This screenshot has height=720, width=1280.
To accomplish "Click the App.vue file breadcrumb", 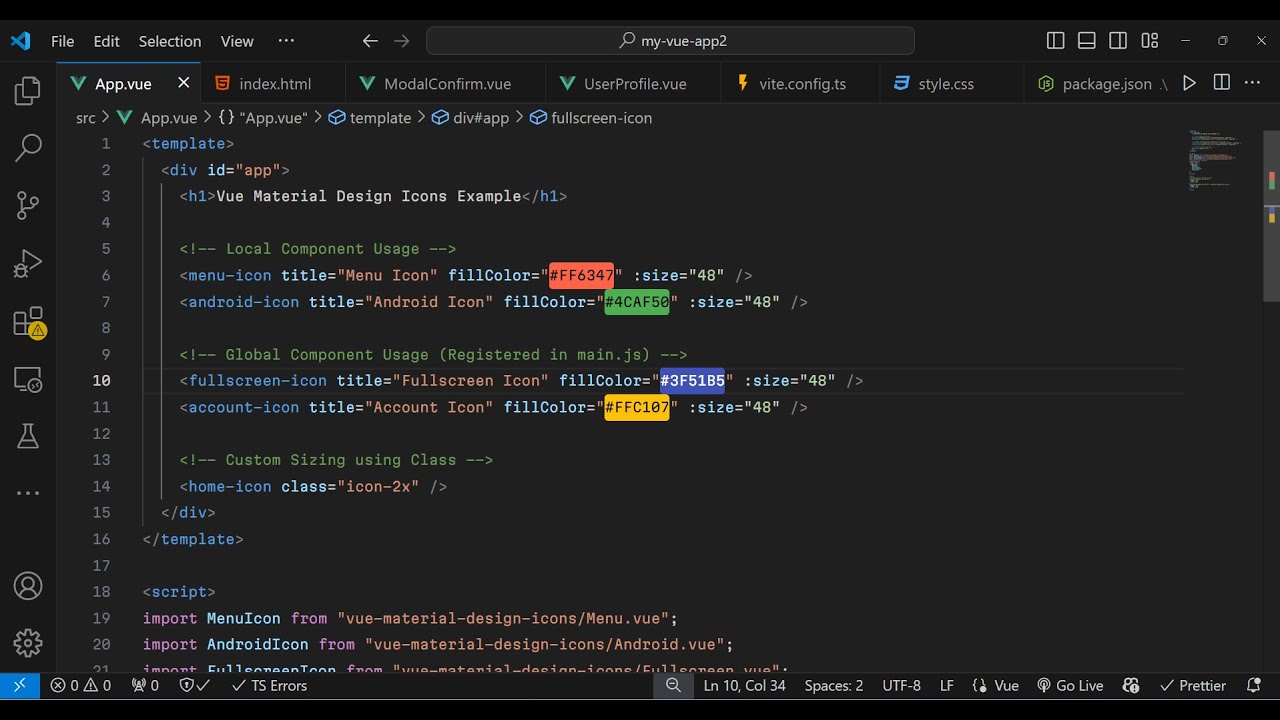I will pyautogui.click(x=157, y=118).
